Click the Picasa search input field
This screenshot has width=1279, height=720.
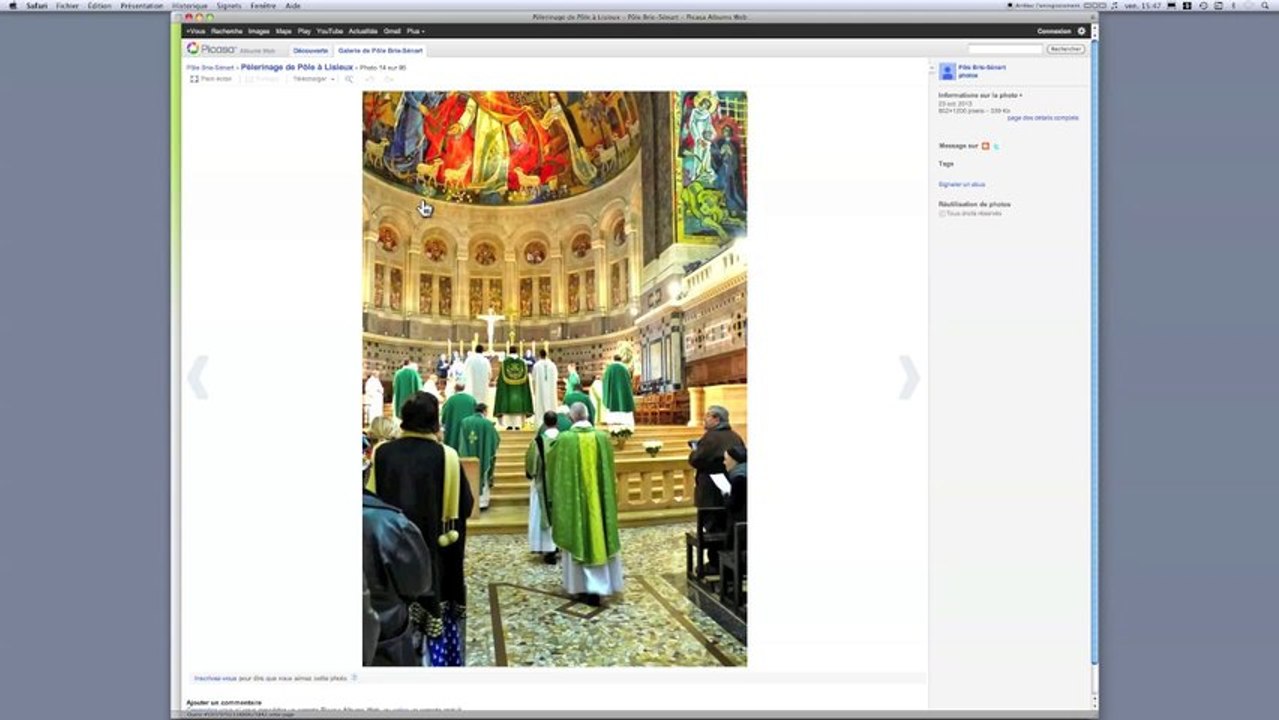click(x=1005, y=49)
